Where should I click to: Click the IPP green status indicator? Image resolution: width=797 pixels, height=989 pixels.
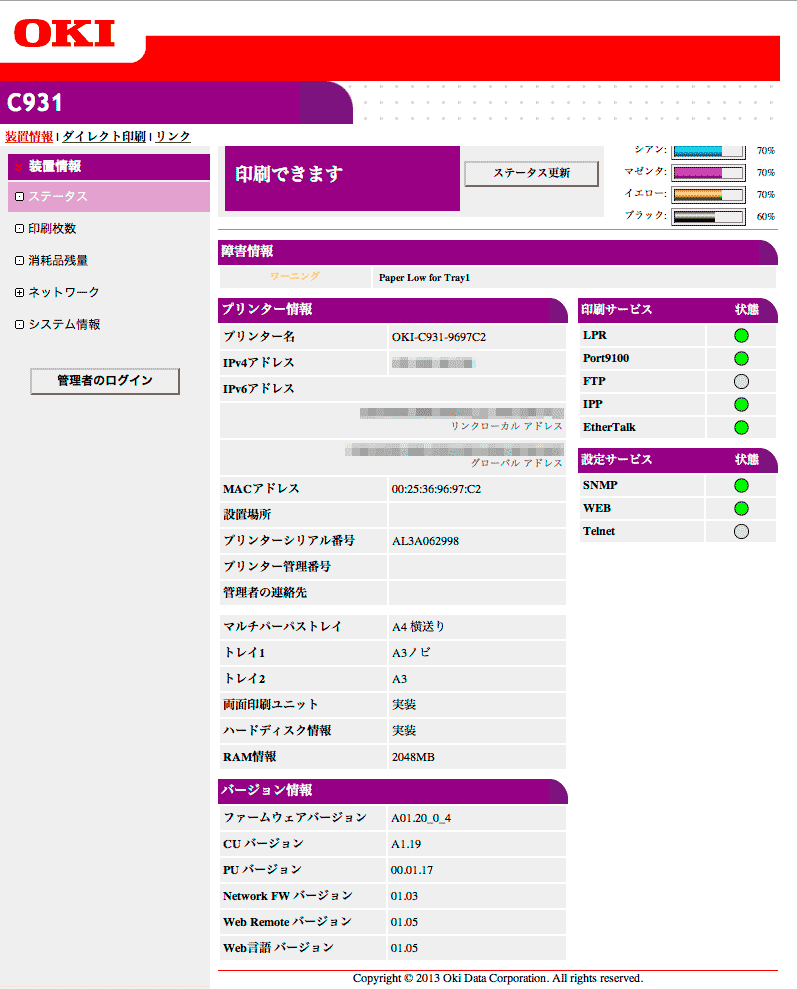tap(742, 404)
